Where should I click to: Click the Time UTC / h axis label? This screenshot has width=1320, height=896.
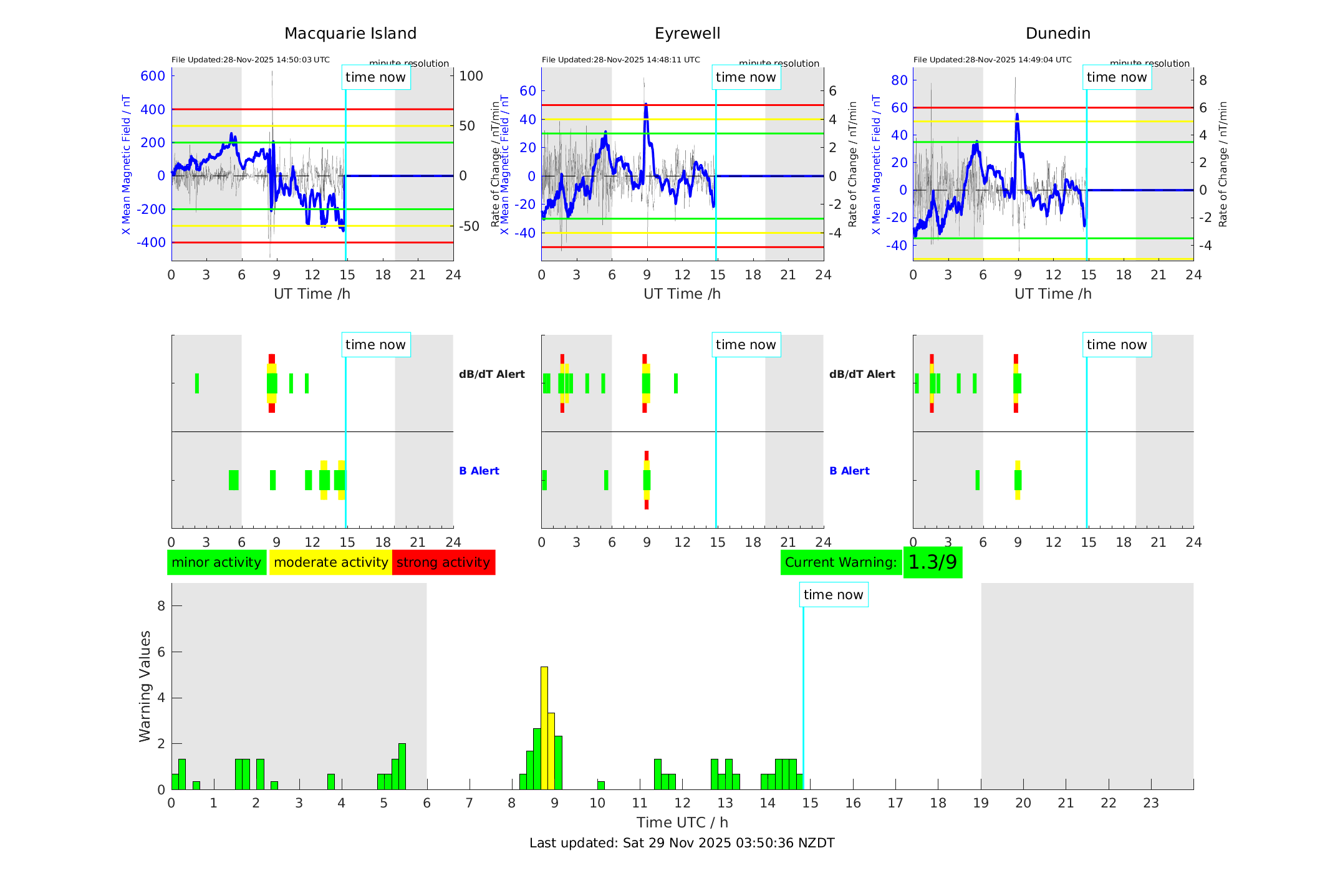(x=682, y=822)
